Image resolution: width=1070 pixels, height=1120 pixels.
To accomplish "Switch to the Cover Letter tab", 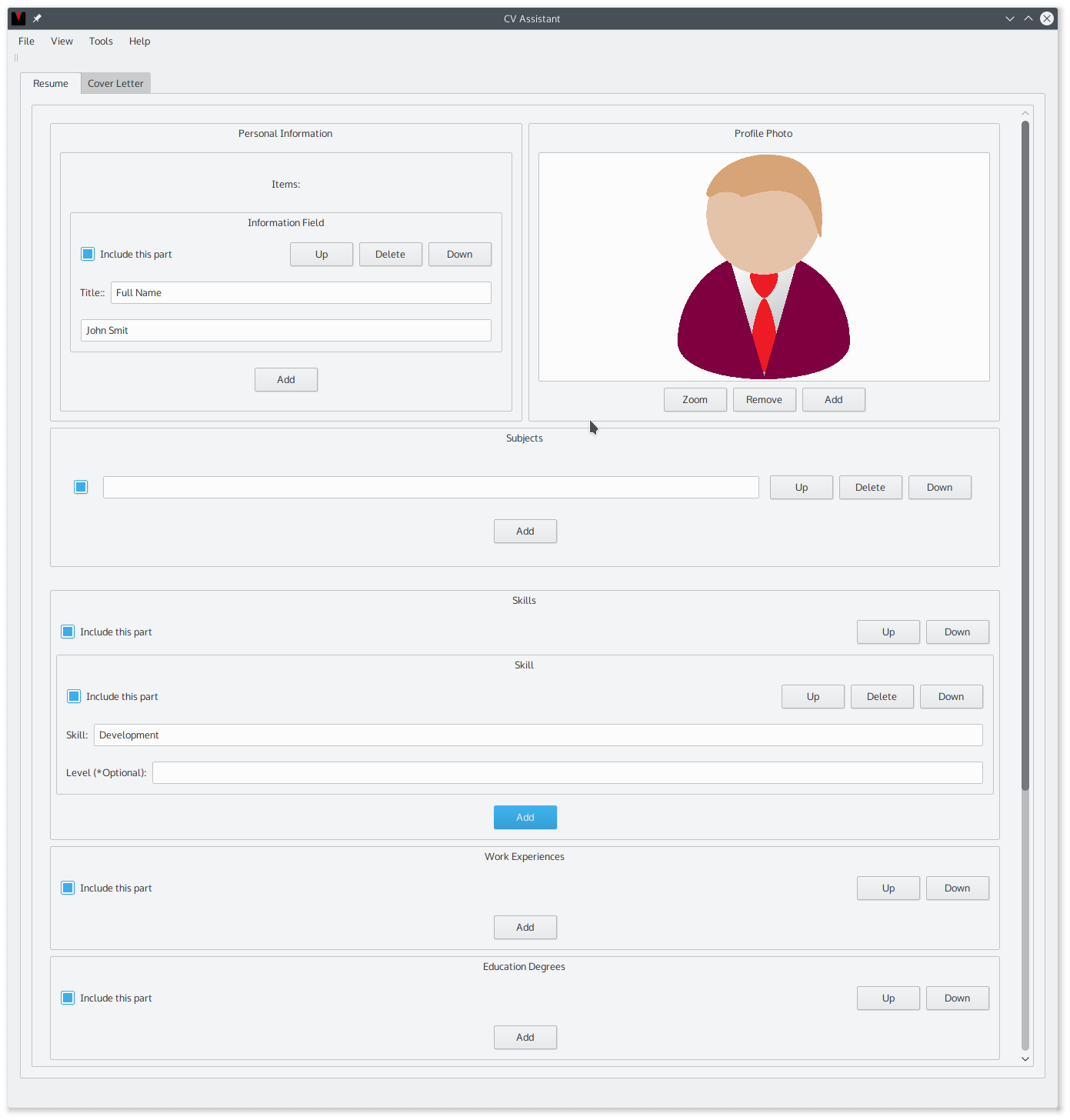I will point(115,84).
